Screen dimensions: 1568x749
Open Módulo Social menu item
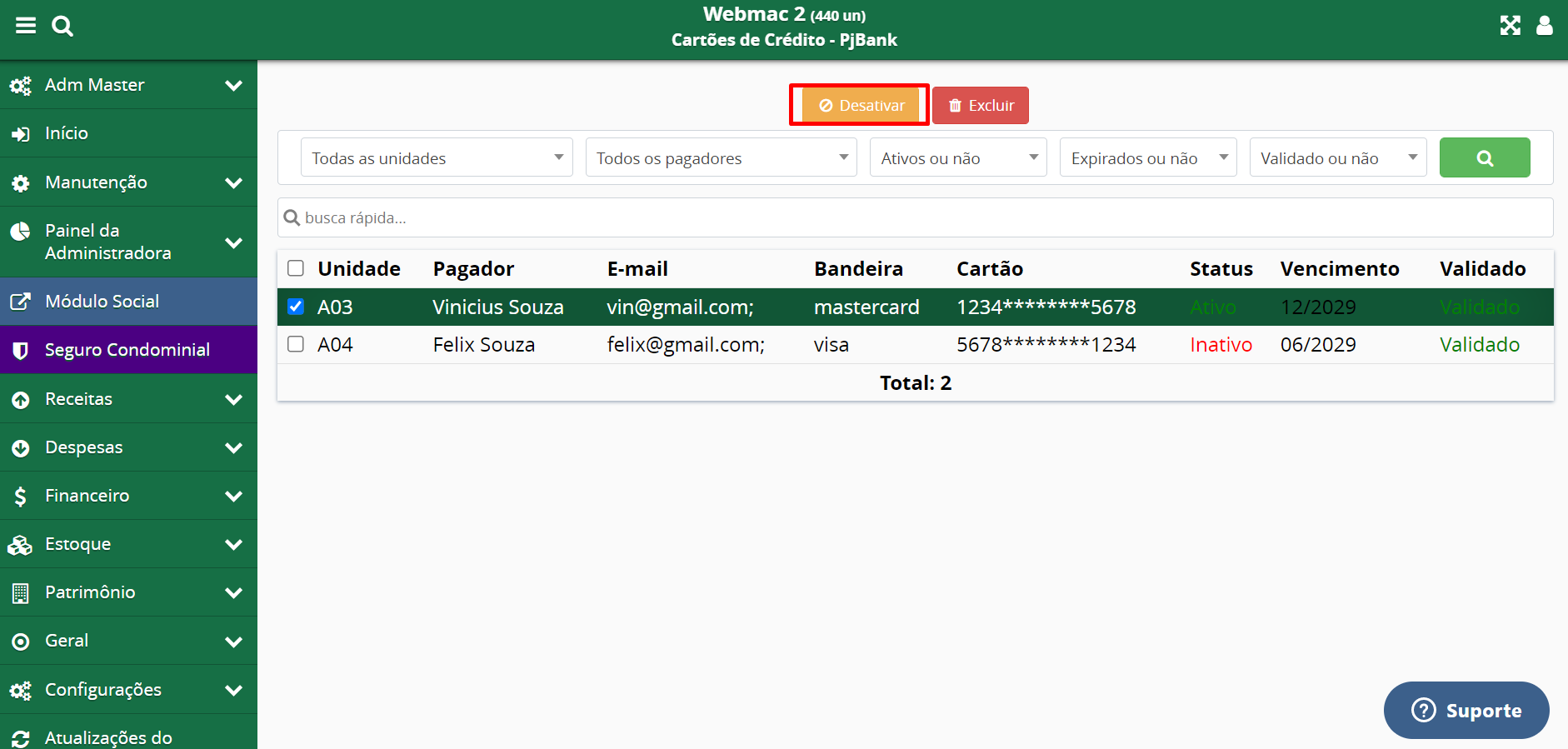pyautogui.click(x=128, y=302)
